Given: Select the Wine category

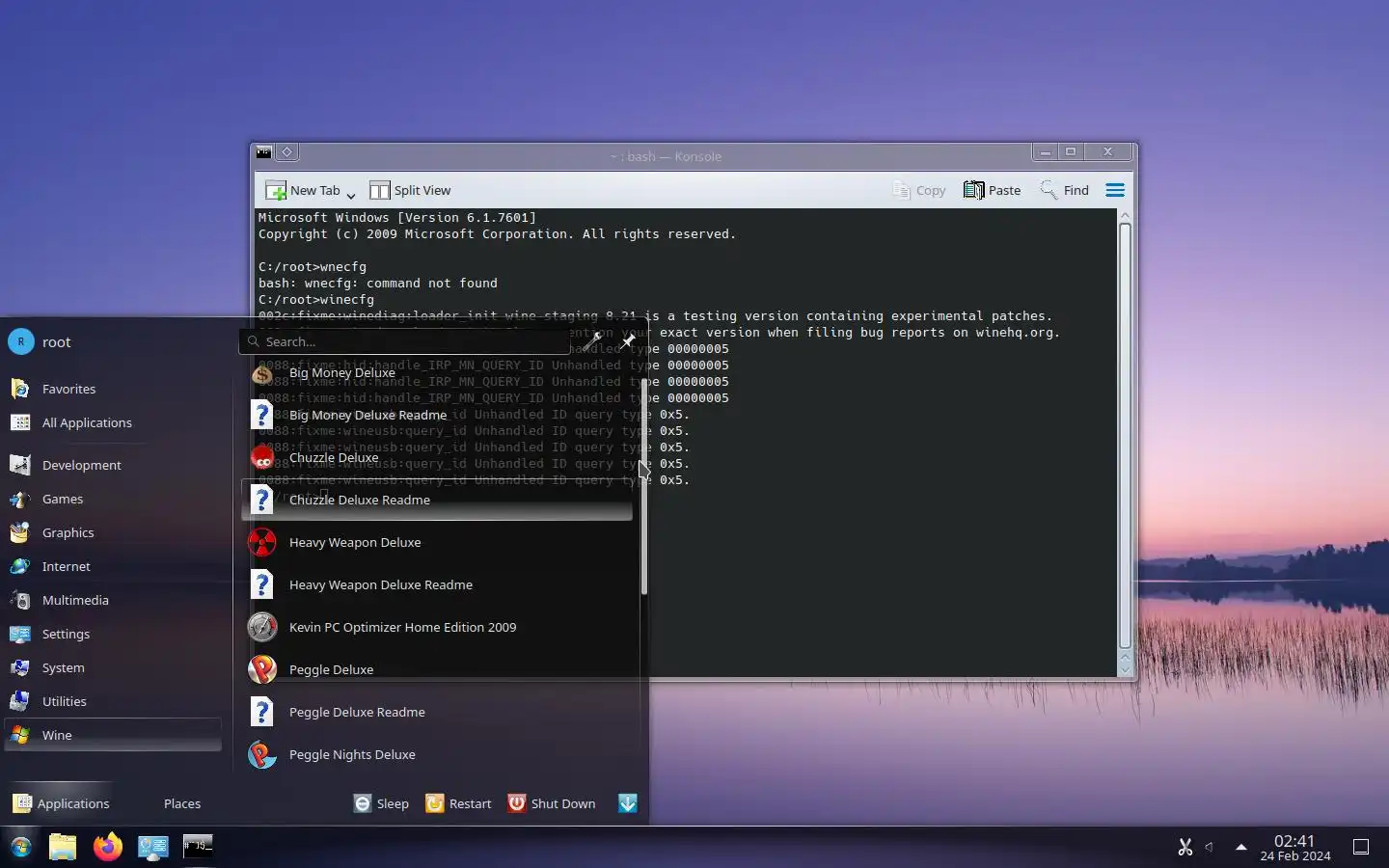Looking at the screenshot, I should [x=114, y=735].
